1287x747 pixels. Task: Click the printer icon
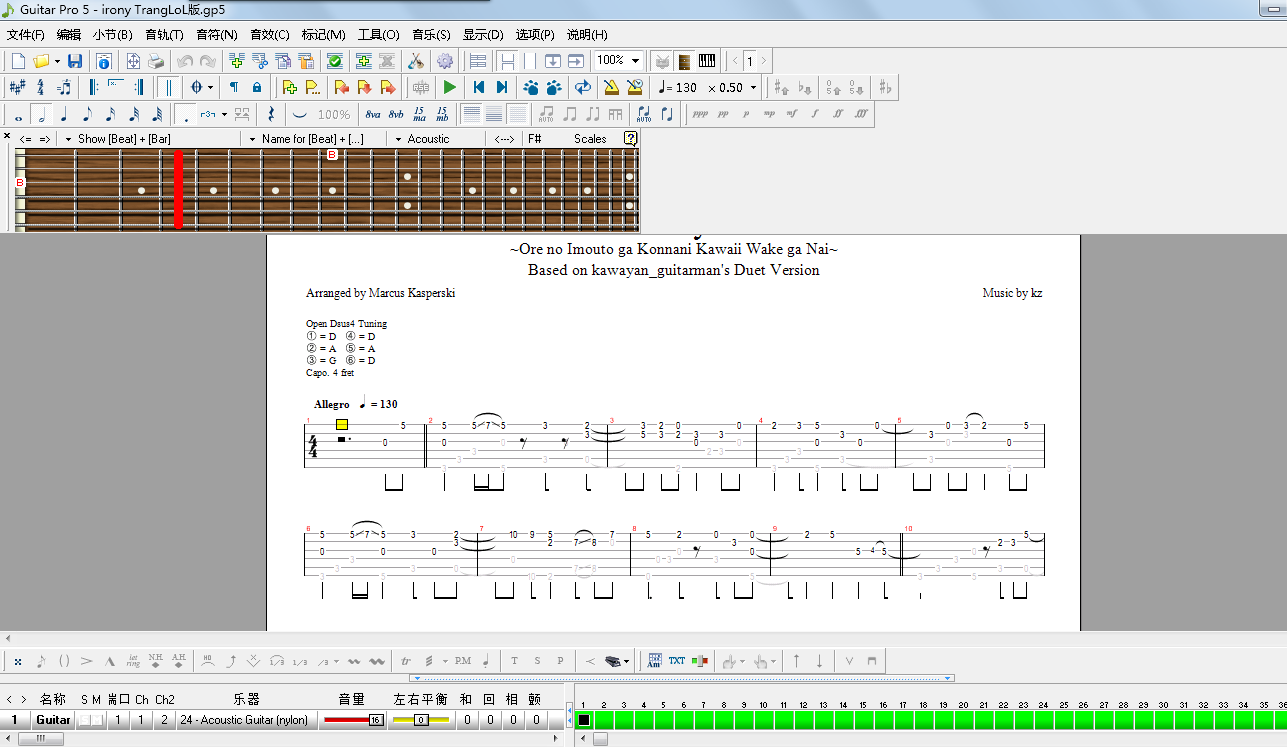[156, 61]
